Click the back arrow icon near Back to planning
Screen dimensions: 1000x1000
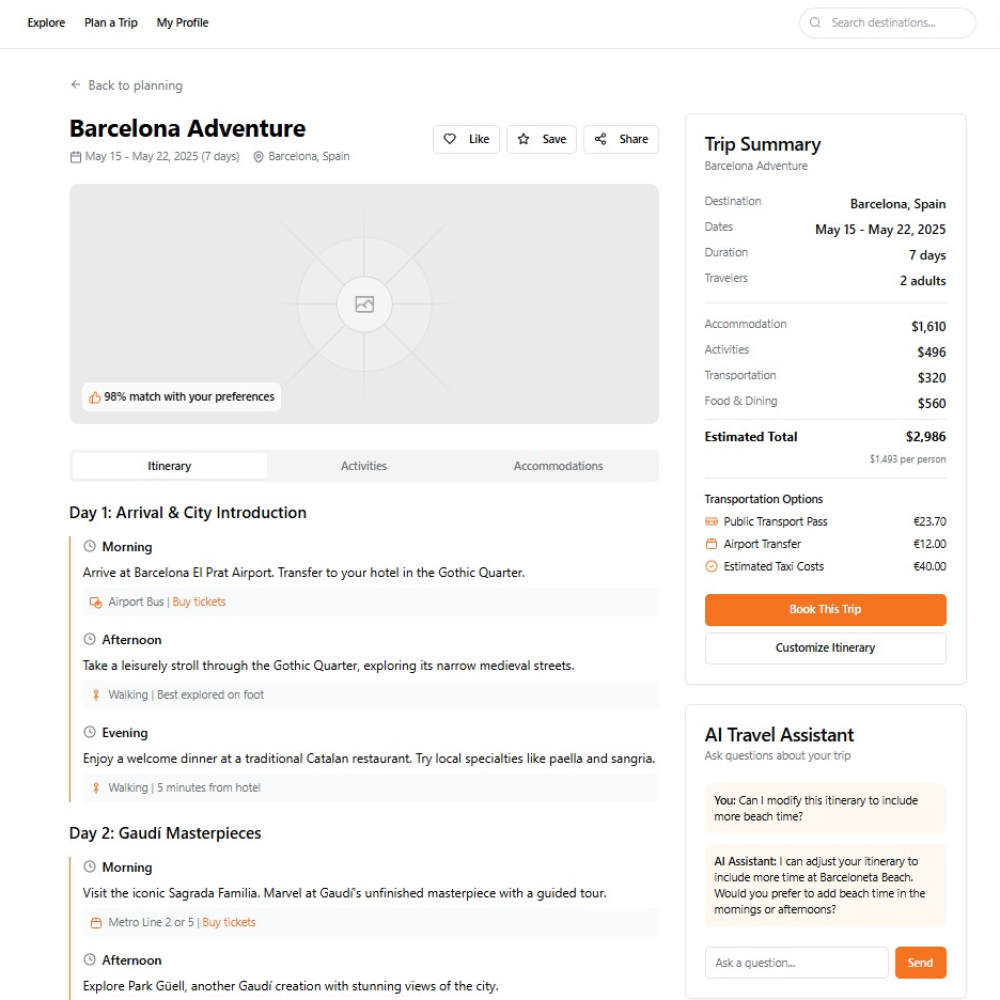pos(76,85)
